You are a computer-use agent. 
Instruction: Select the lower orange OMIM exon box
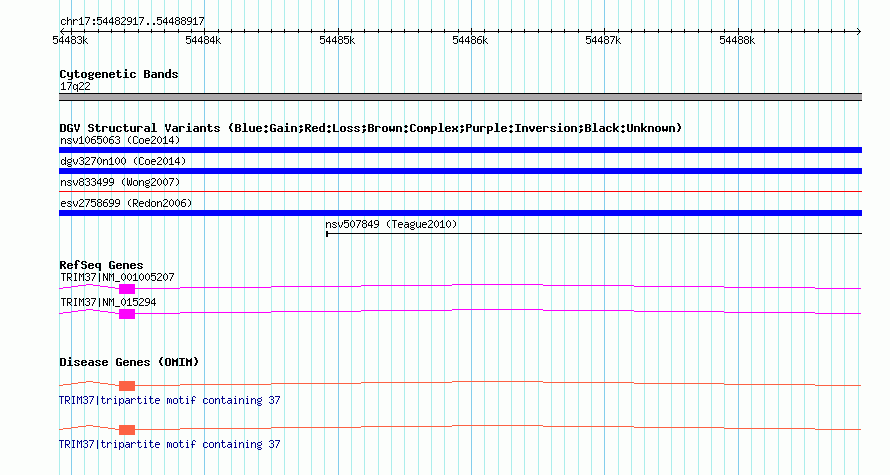pyautogui.click(x=127, y=430)
